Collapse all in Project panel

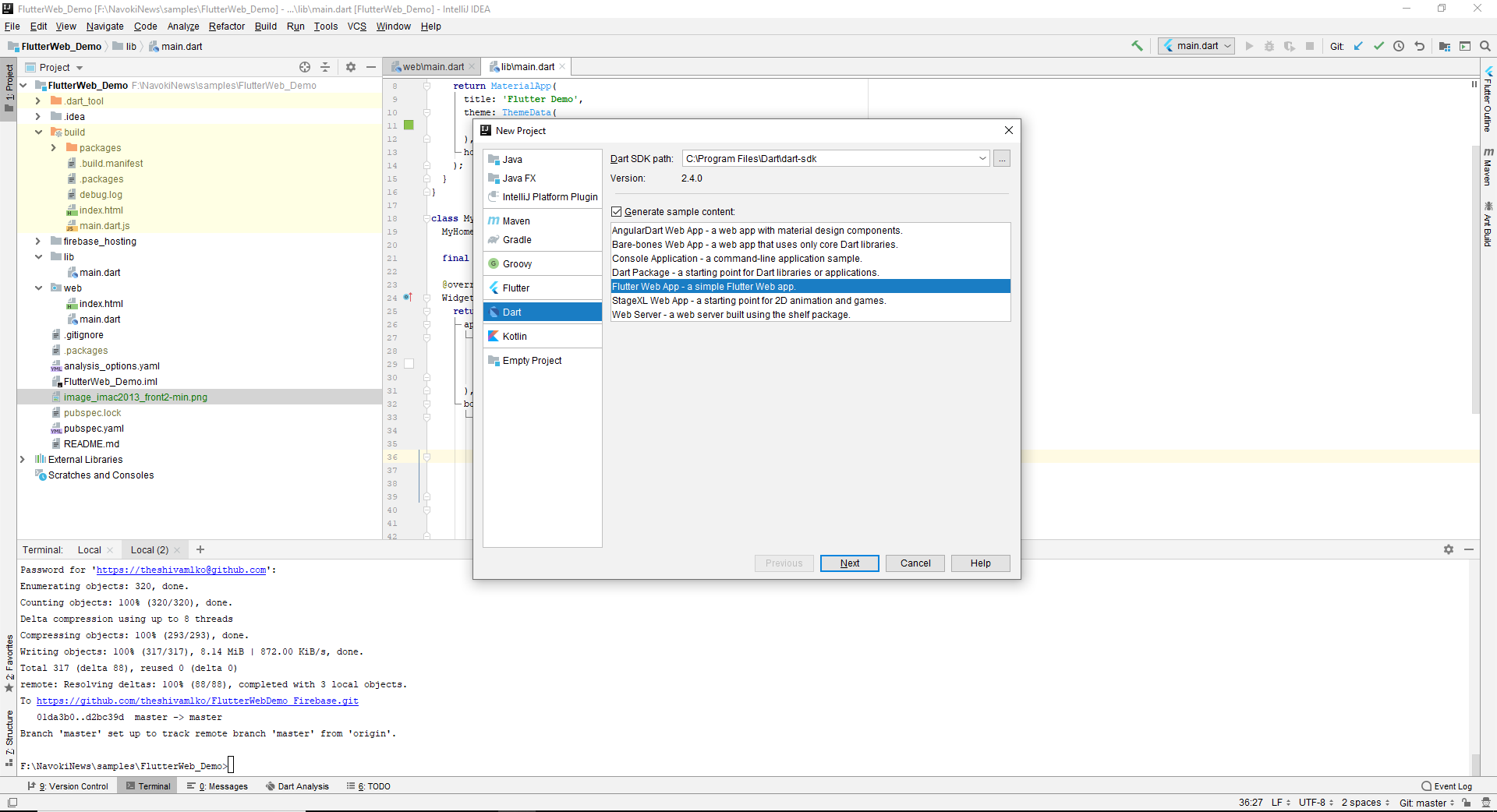pos(325,67)
